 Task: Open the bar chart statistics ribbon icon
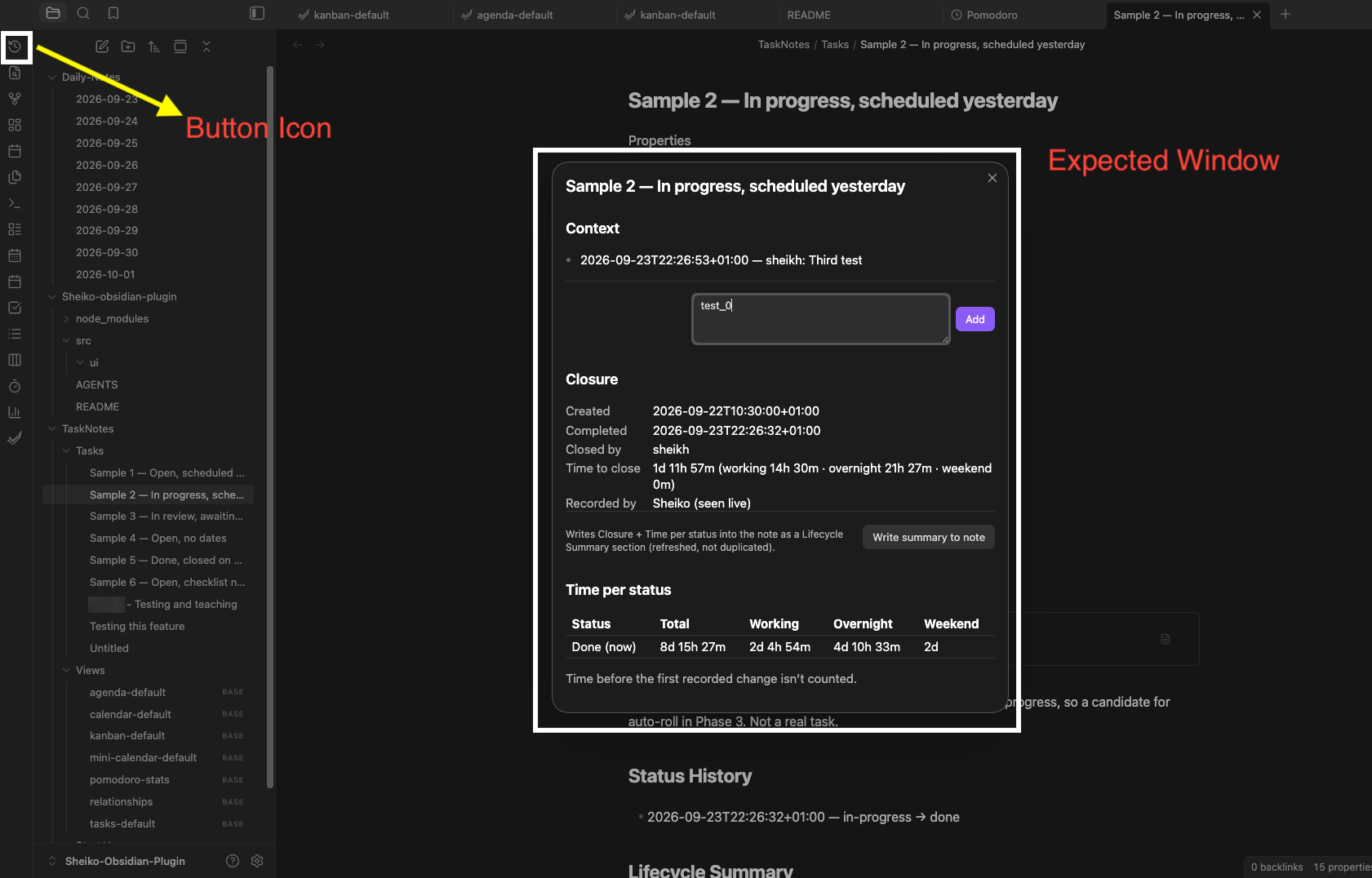coord(15,412)
